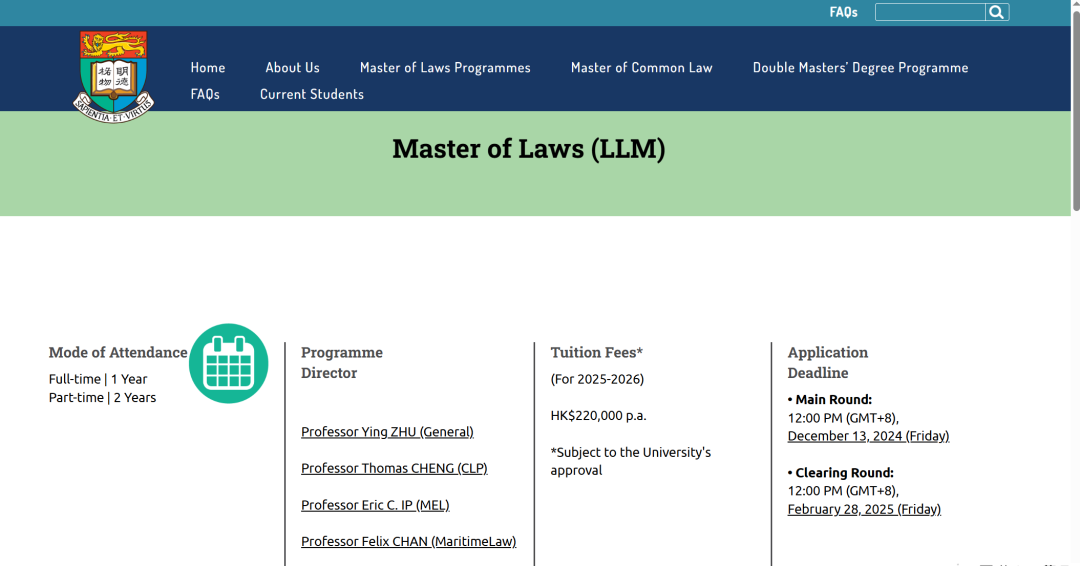Open Professor Thomas CHENG (CLP) link
The image size is (1080, 566).
[394, 468]
